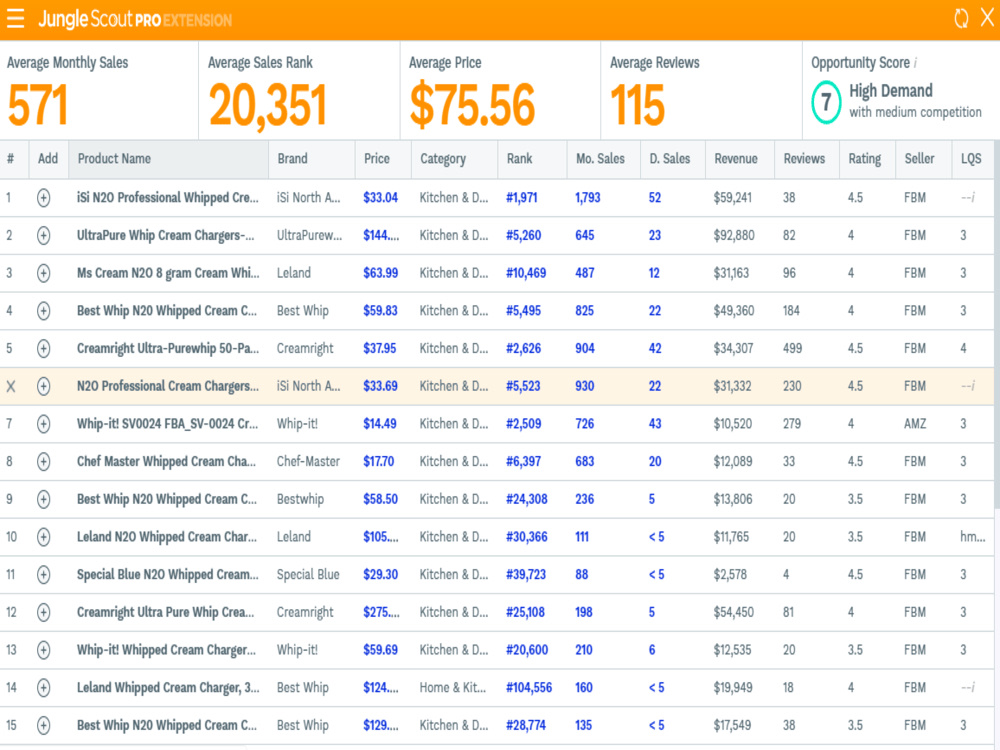Add Leland N2O Whipped Cream Chargers product
The width and height of the screenshot is (1000, 750).
click(43, 536)
